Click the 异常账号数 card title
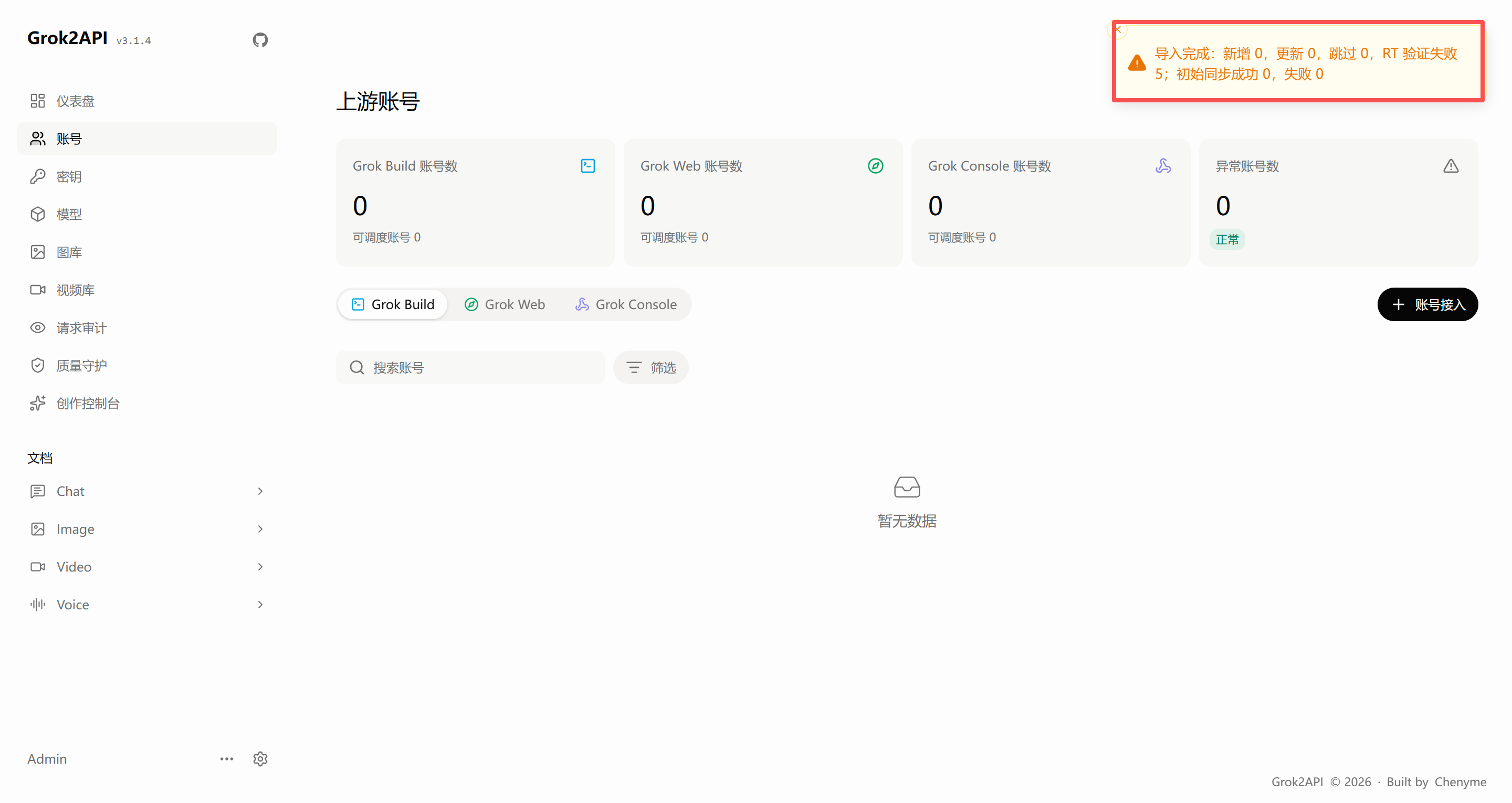1512x803 pixels. [x=1247, y=166]
